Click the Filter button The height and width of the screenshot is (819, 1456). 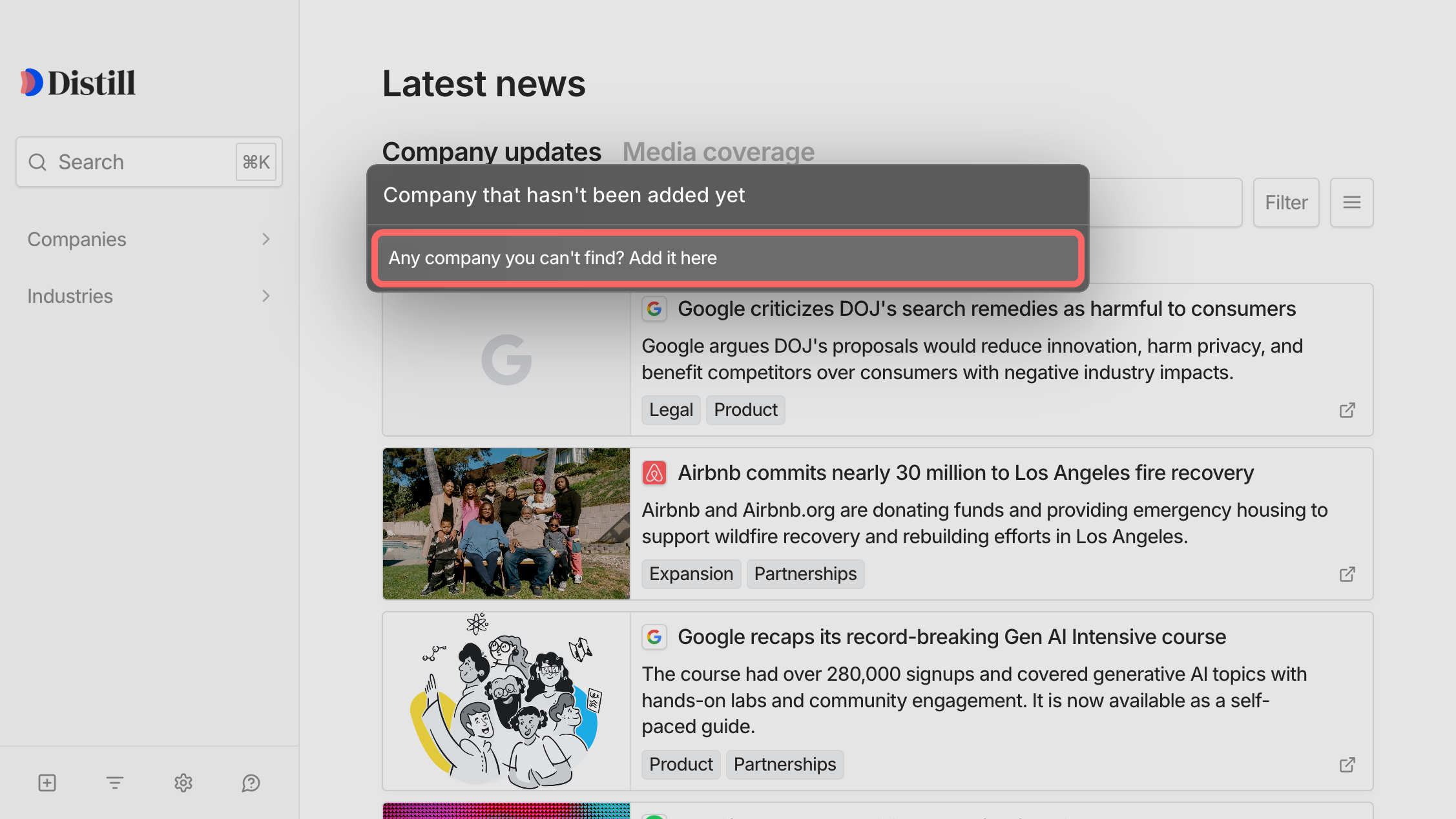(x=1285, y=203)
